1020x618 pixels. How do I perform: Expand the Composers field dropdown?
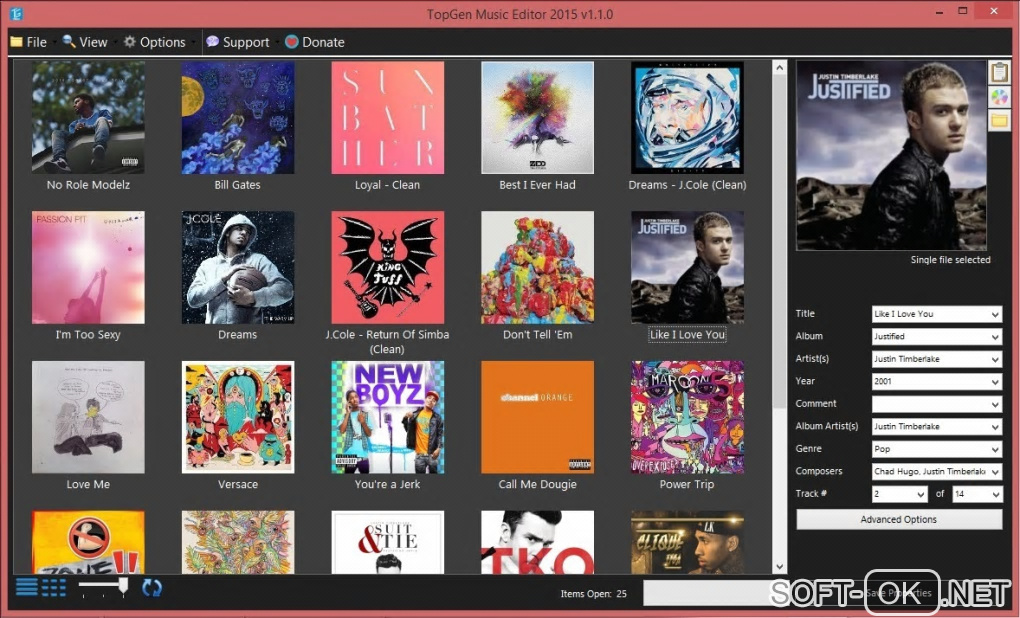[x=995, y=472]
